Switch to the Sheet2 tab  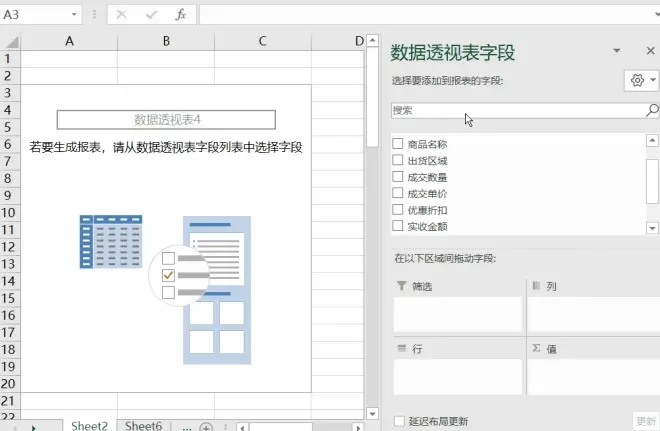tap(90, 425)
